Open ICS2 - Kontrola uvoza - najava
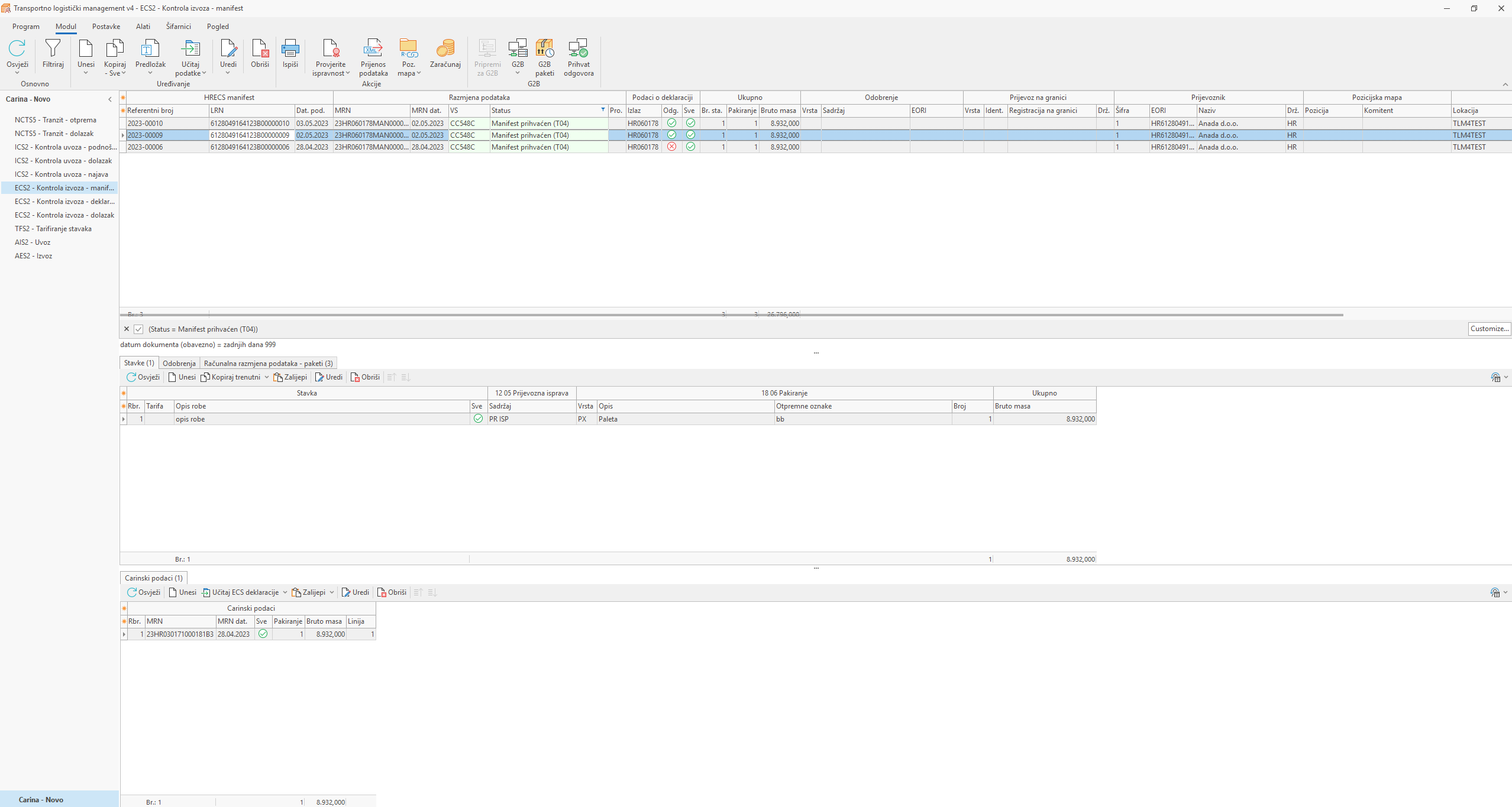Viewport: 1512px width, 807px height. click(x=62, y=174)
